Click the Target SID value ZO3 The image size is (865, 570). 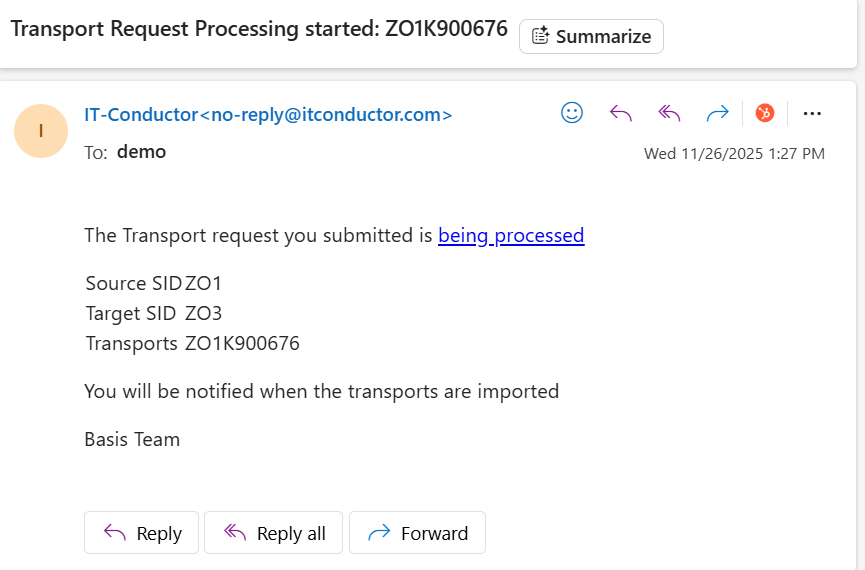coord(203,314)
